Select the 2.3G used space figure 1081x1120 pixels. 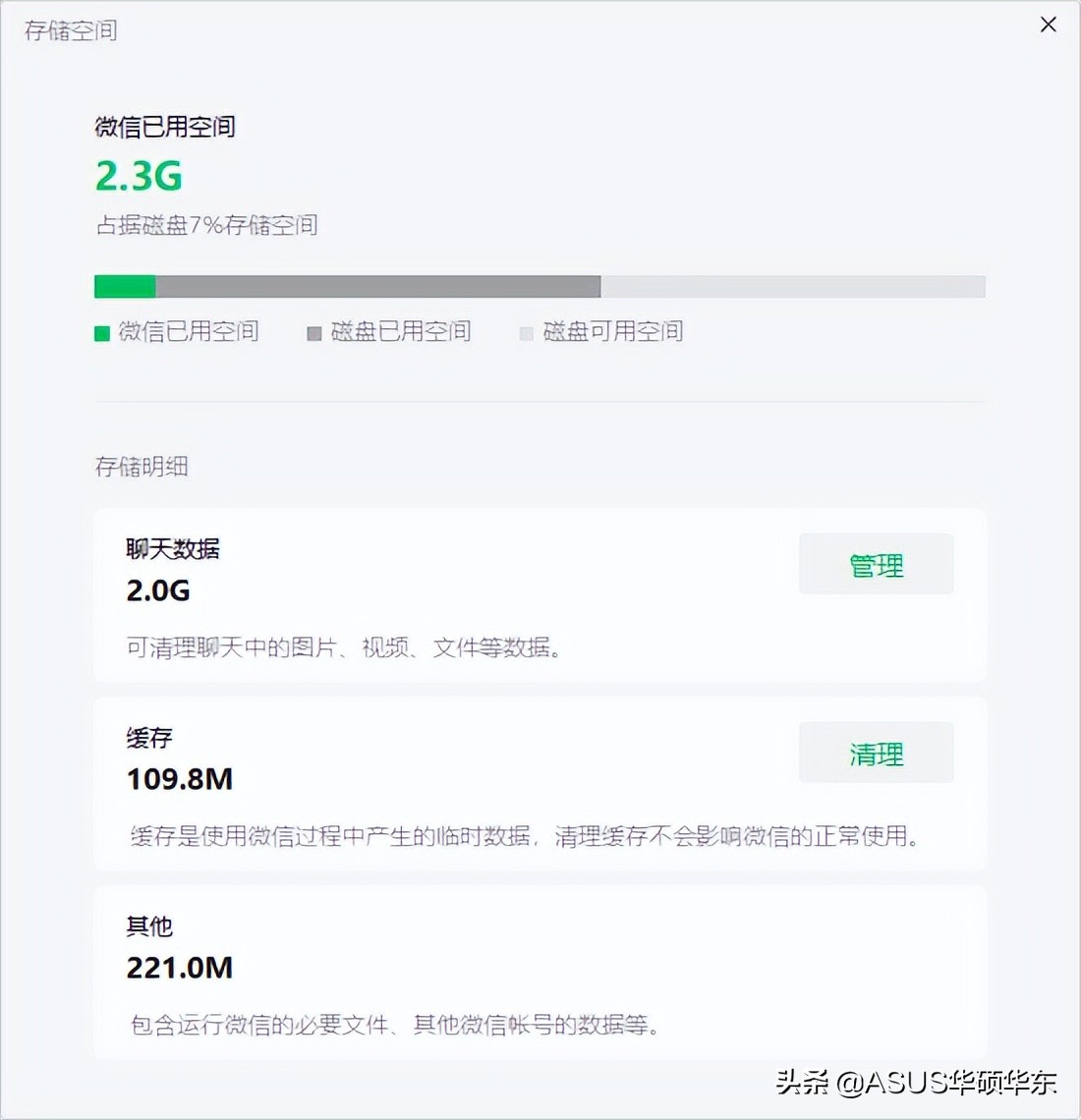(x=137, y=178)
